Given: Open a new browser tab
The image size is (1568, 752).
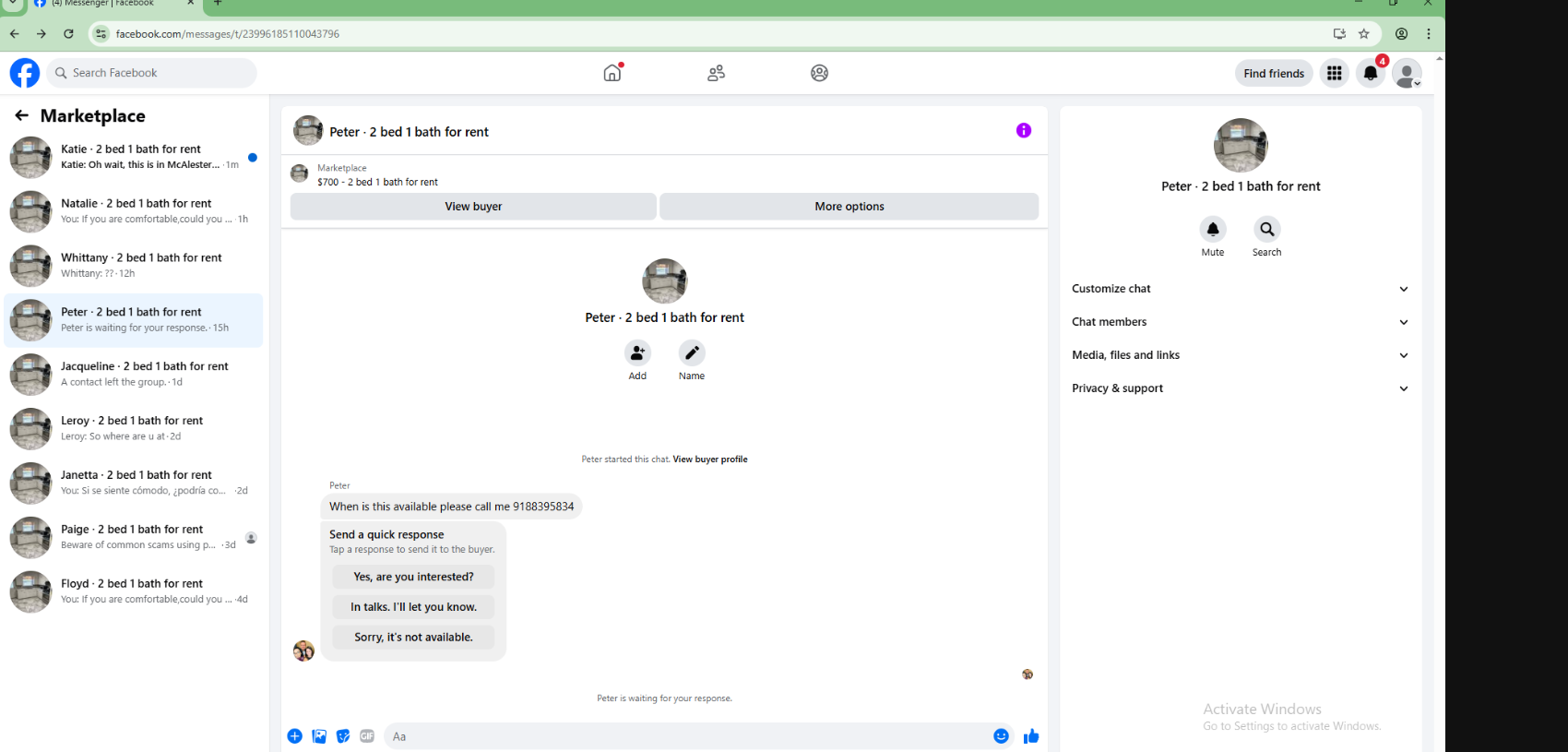Looking at the screenshot, I should 218,4.
